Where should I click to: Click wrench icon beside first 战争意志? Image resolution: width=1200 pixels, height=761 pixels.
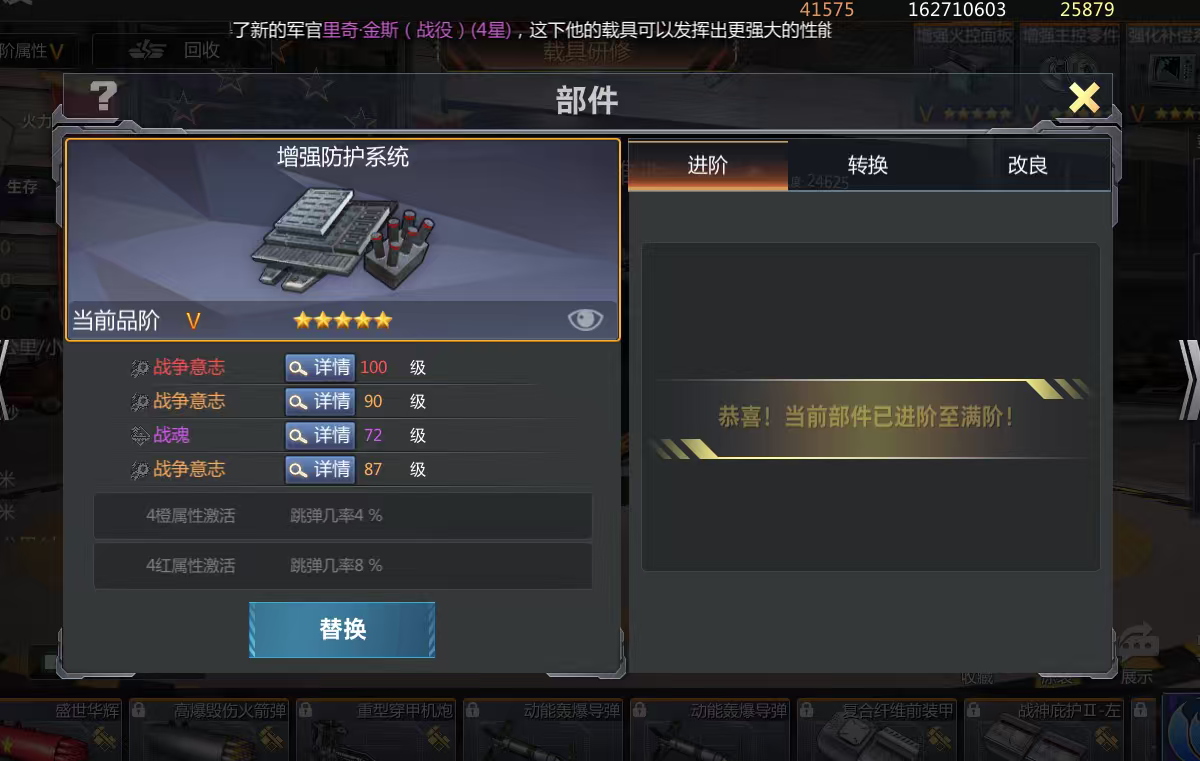140,368
